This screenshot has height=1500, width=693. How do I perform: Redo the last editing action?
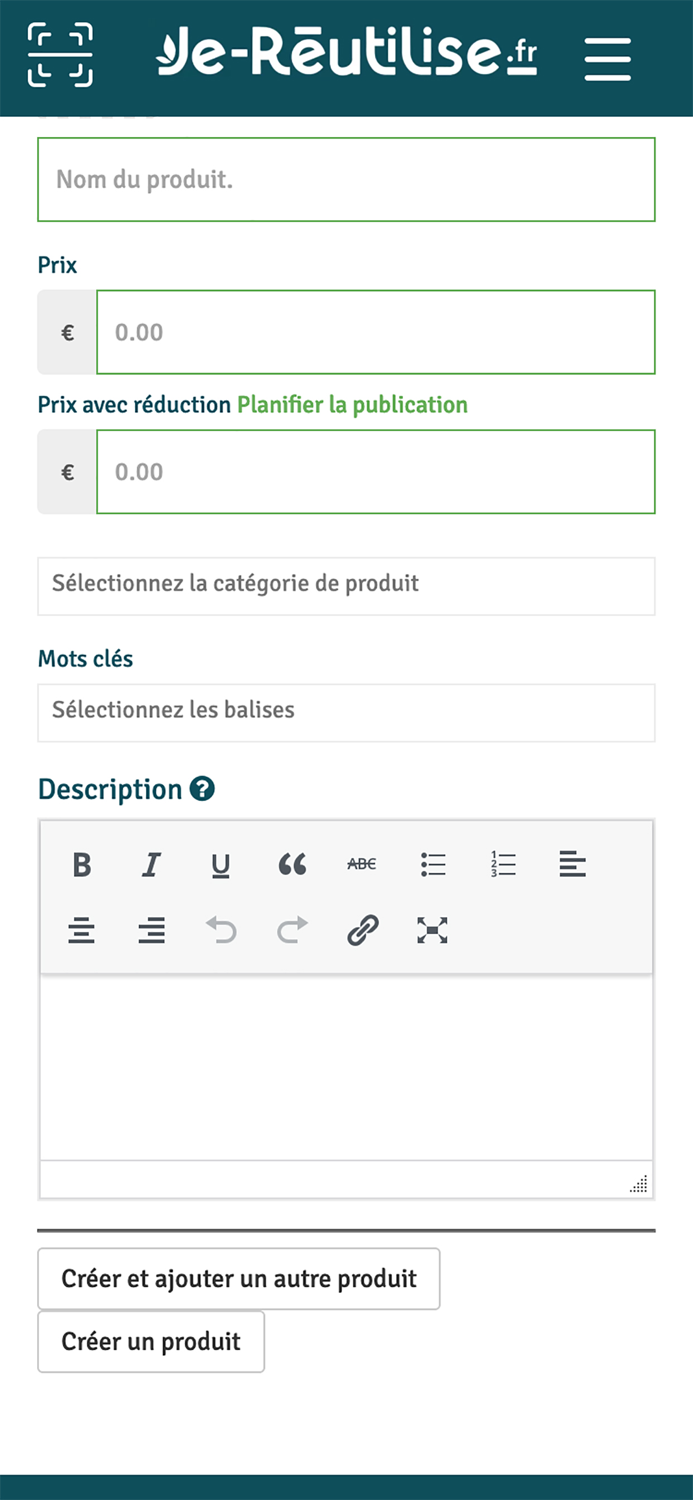tap(291, 930)
